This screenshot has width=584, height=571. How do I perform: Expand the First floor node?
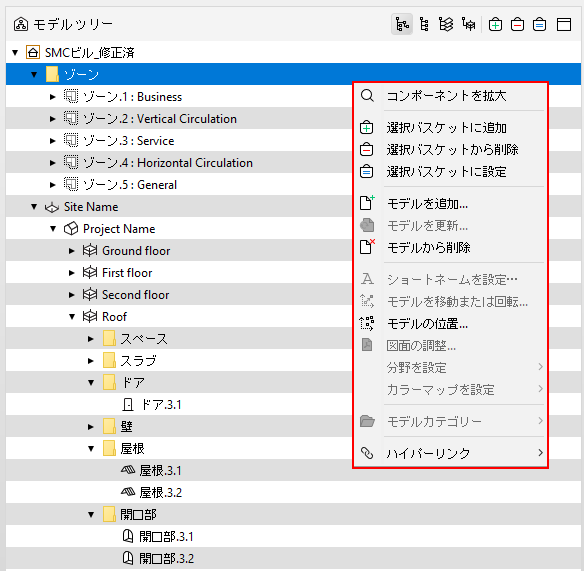click(x=72, y=273)
